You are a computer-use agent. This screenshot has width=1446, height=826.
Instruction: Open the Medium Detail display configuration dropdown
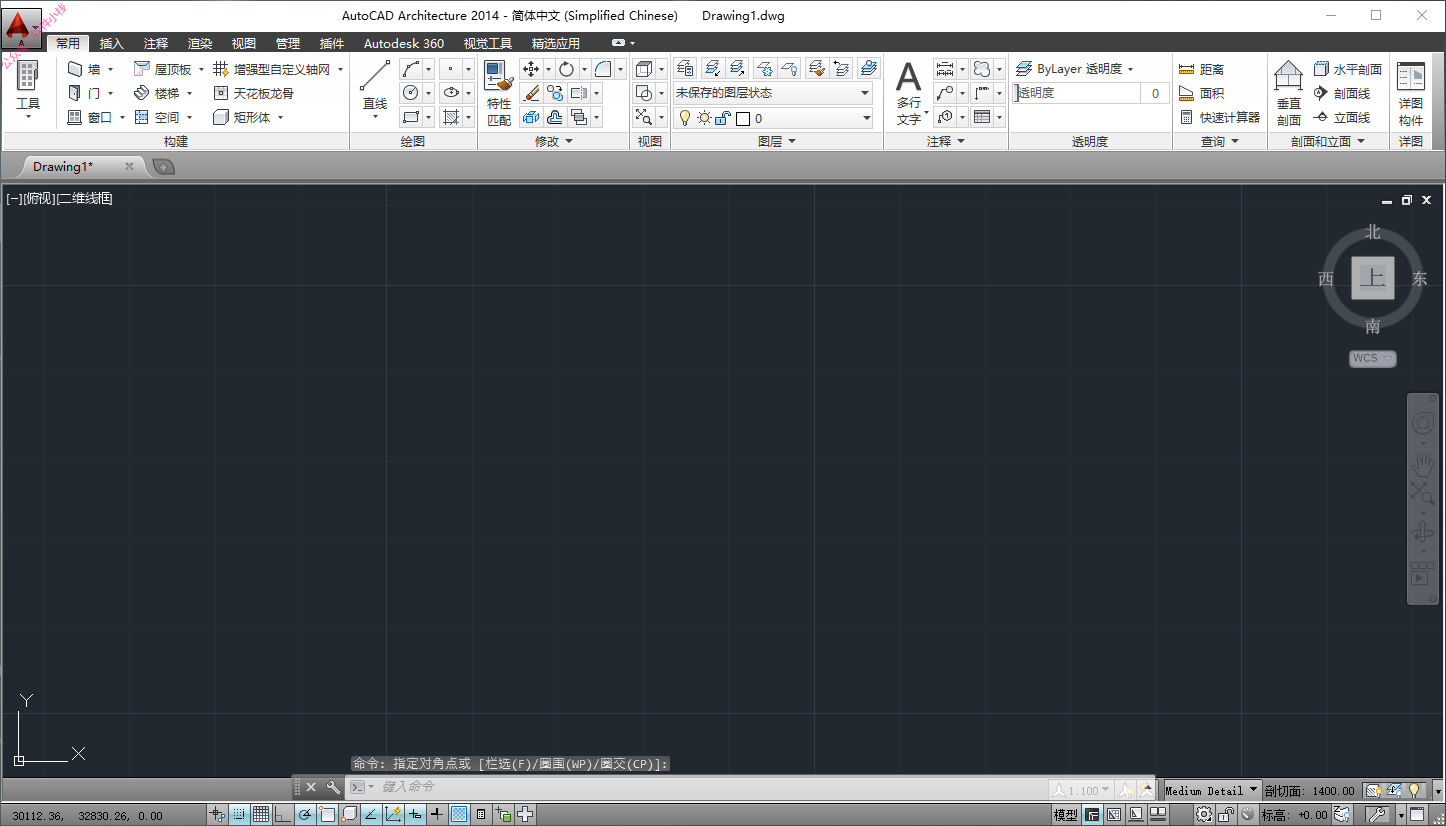(x=1211, y=790)
